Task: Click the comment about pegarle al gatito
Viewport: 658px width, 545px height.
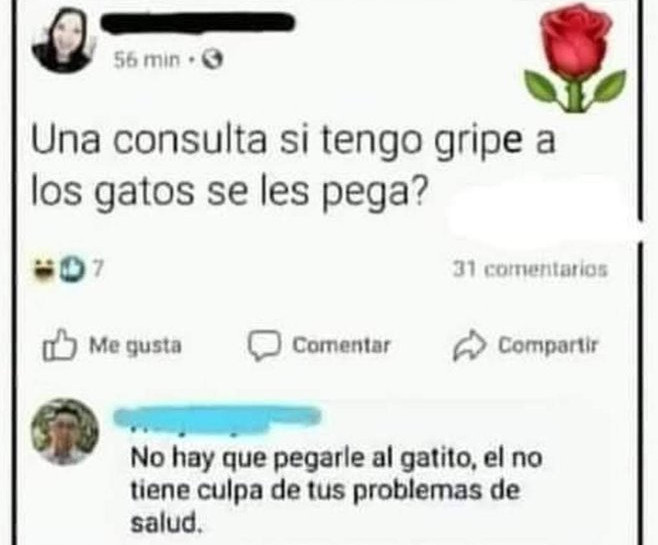Action: click(336, 490)
